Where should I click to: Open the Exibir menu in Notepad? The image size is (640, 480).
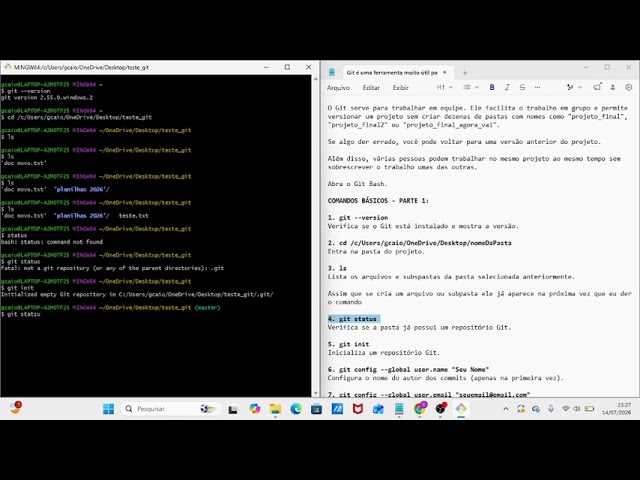click(400, 87)
